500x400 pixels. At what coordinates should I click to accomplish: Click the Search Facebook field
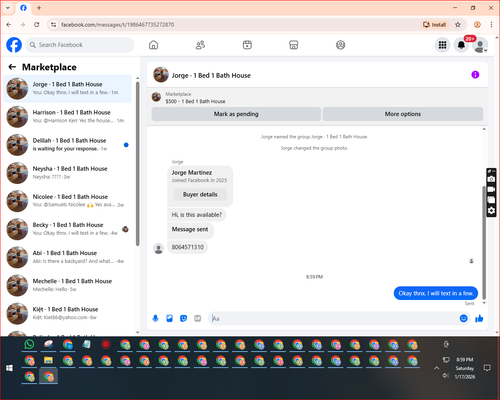(80, 45)
